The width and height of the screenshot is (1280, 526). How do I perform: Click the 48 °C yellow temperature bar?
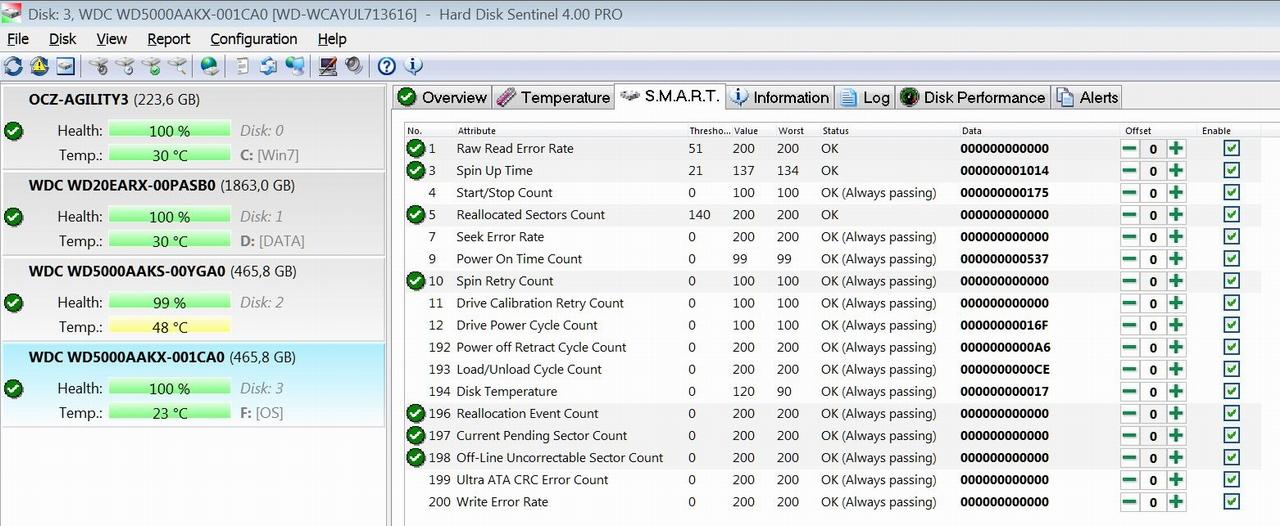click(x=169, y=327)
